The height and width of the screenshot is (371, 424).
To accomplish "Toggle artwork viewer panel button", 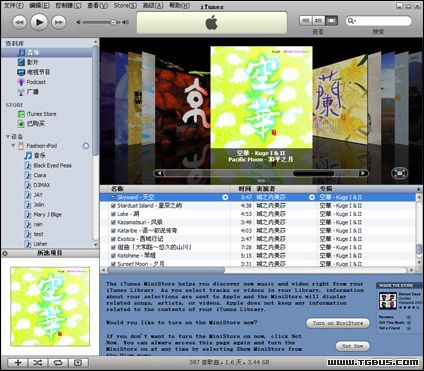I will [78, 363].
